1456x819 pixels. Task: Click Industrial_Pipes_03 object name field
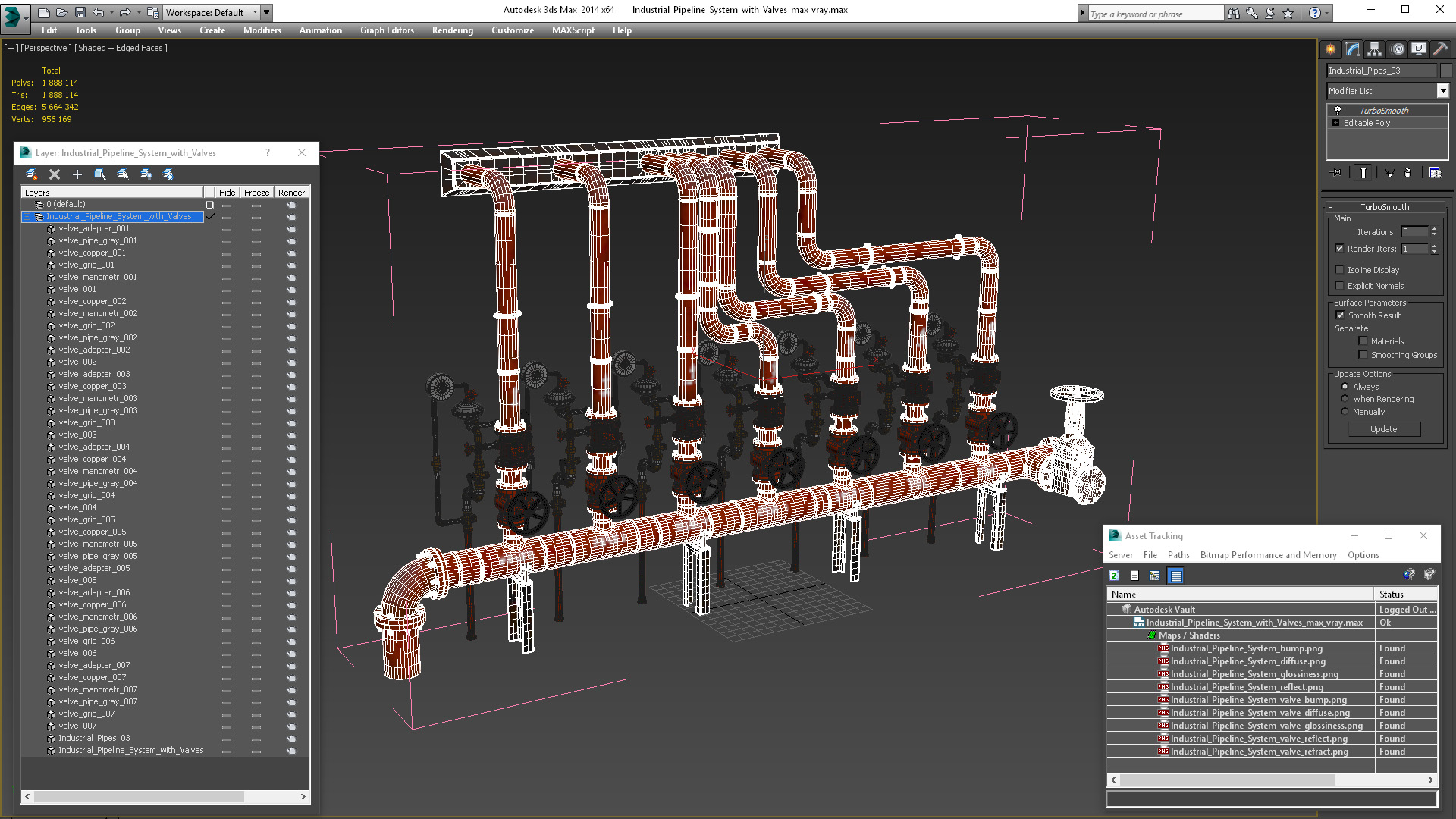(1382, 71)
